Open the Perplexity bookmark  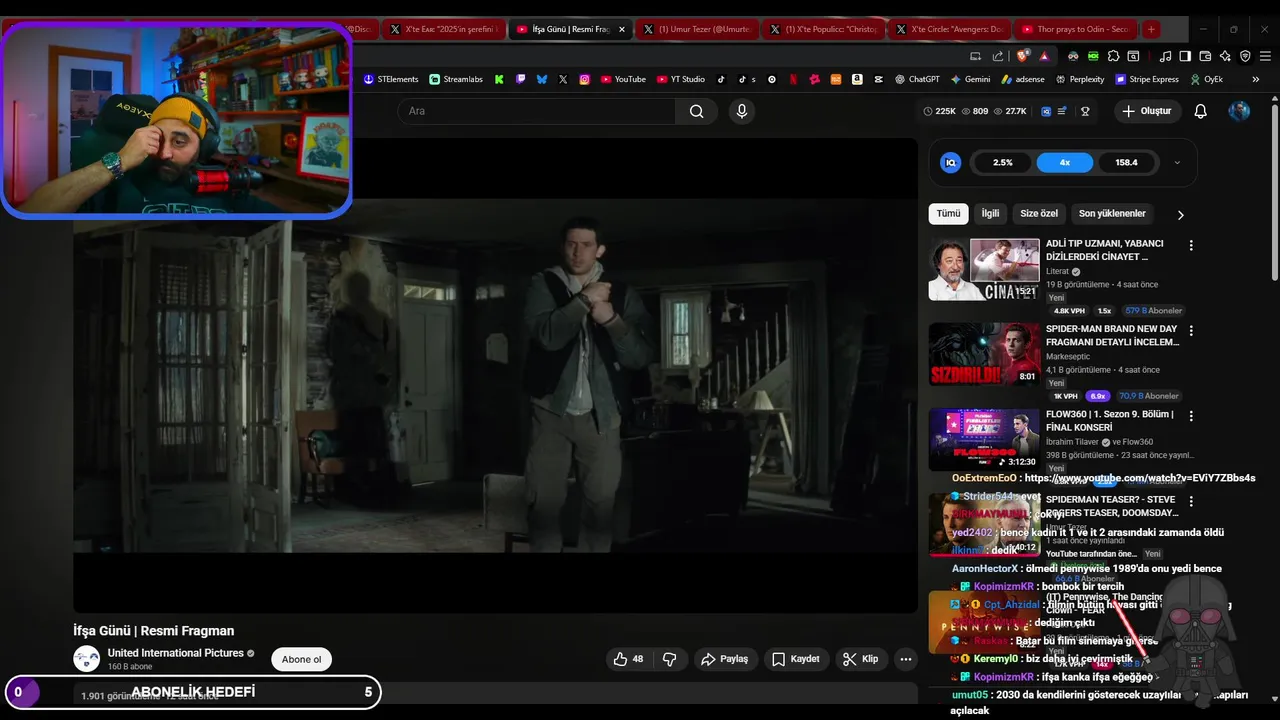1080,79
